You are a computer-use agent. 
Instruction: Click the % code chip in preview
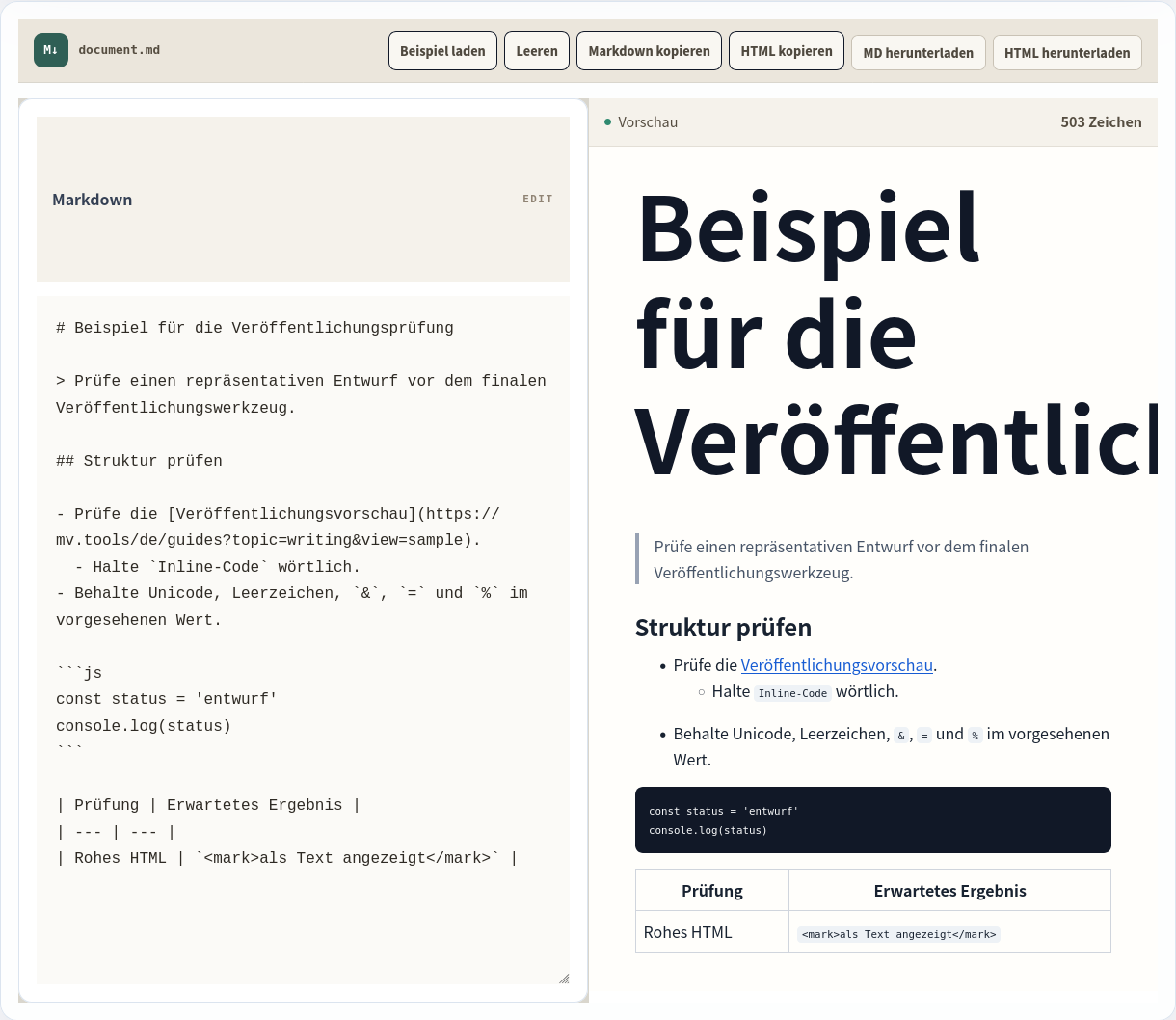click(975, 735)
